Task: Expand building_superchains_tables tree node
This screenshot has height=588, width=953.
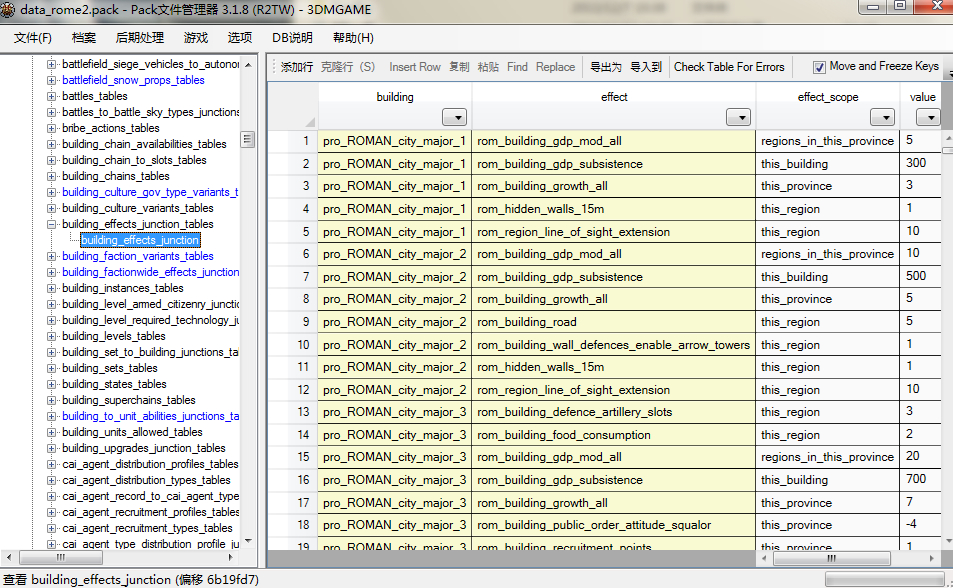Action: [52, 400]
